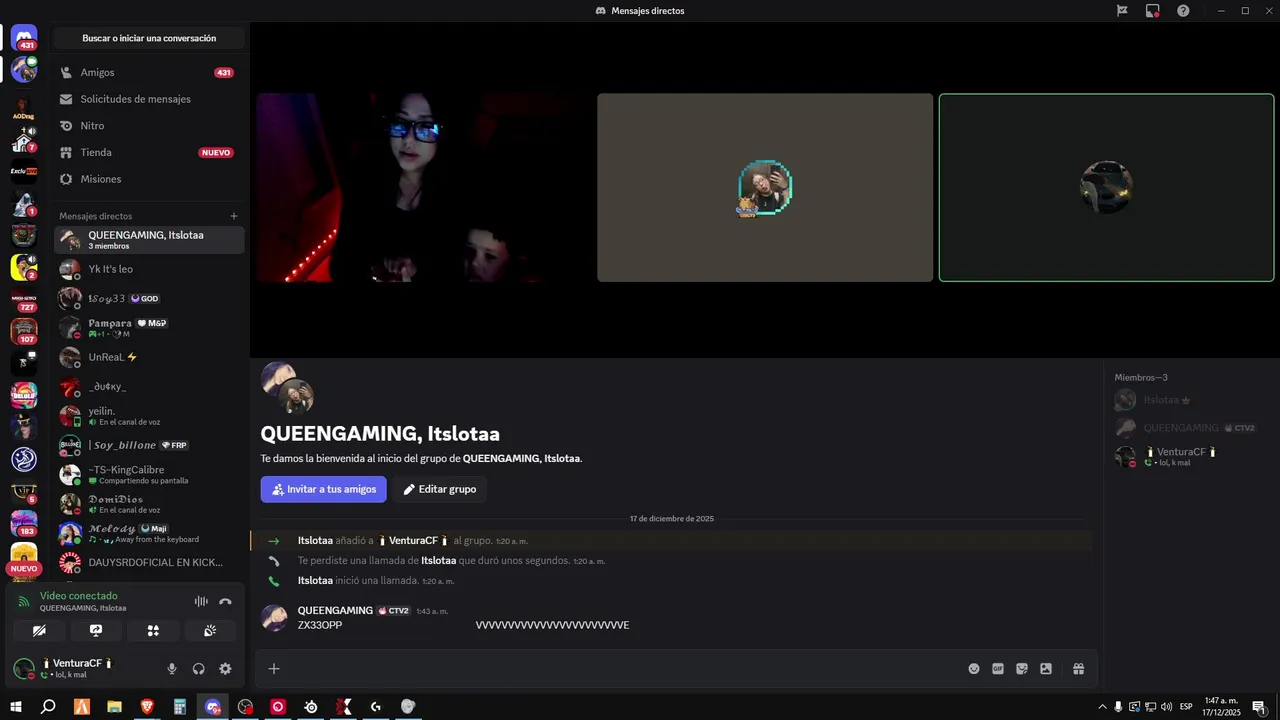
Task: Click the message text input field
Action: tap(620, 669)
